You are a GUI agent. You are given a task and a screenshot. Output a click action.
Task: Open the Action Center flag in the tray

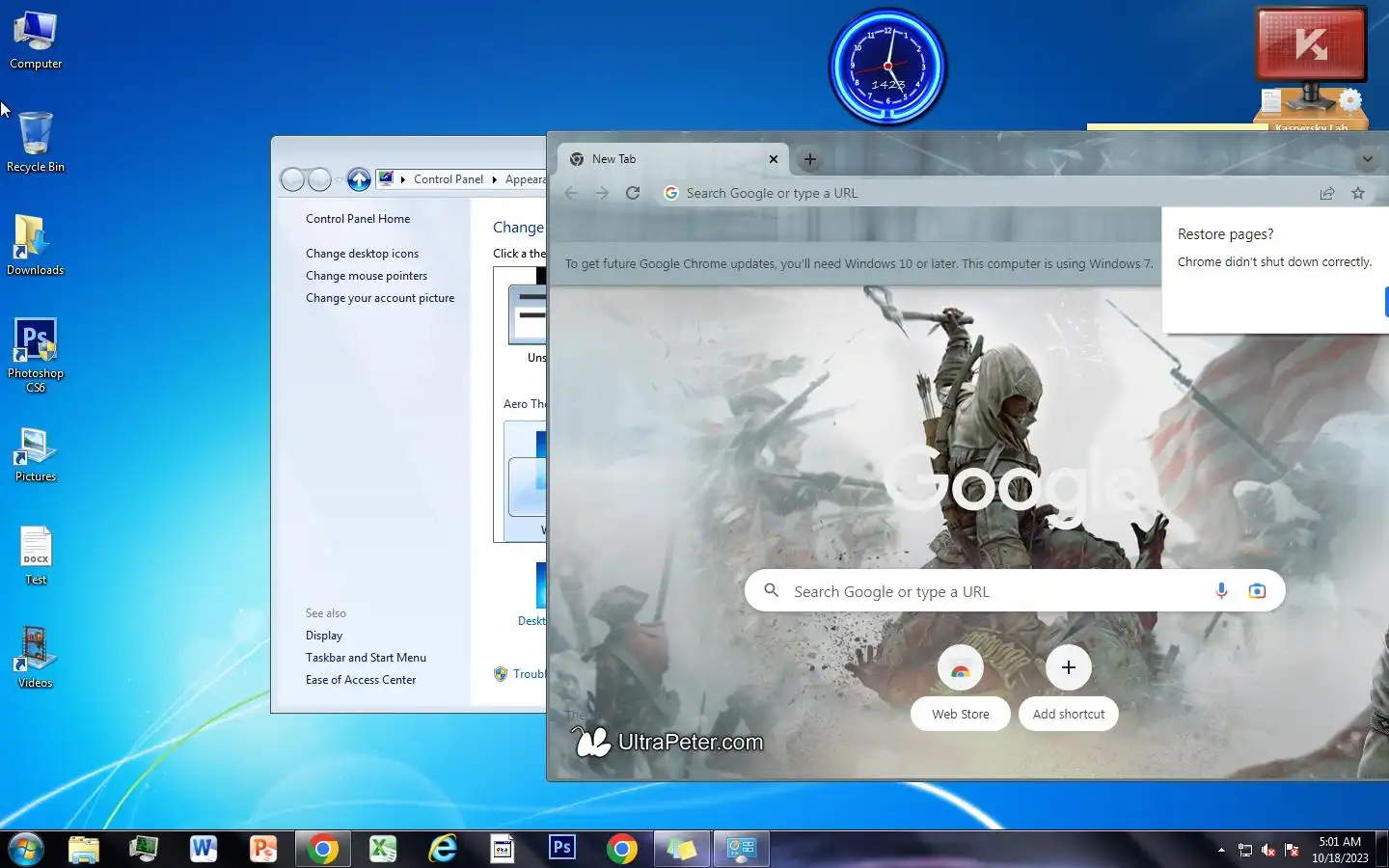point(1292,850)
